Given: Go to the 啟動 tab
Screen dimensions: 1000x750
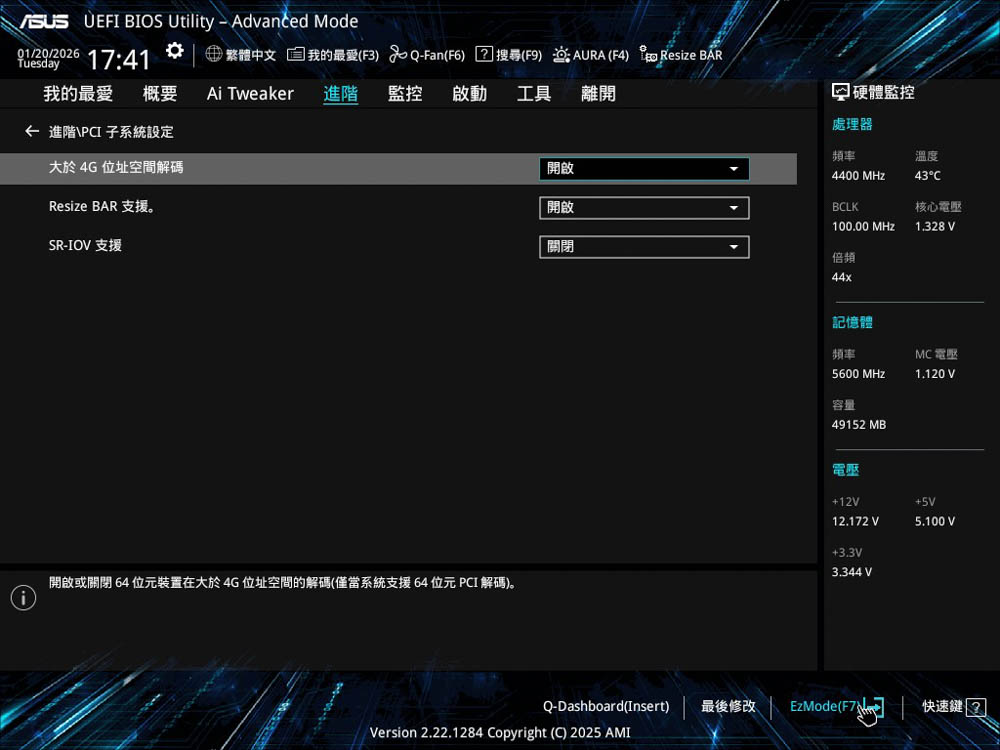Looking at the screenshot, I should (x=469, y=94).
